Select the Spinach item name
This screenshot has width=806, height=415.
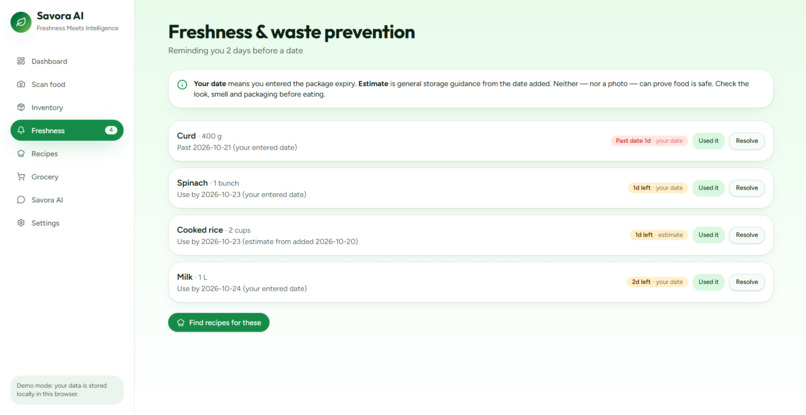click(192, 183)
